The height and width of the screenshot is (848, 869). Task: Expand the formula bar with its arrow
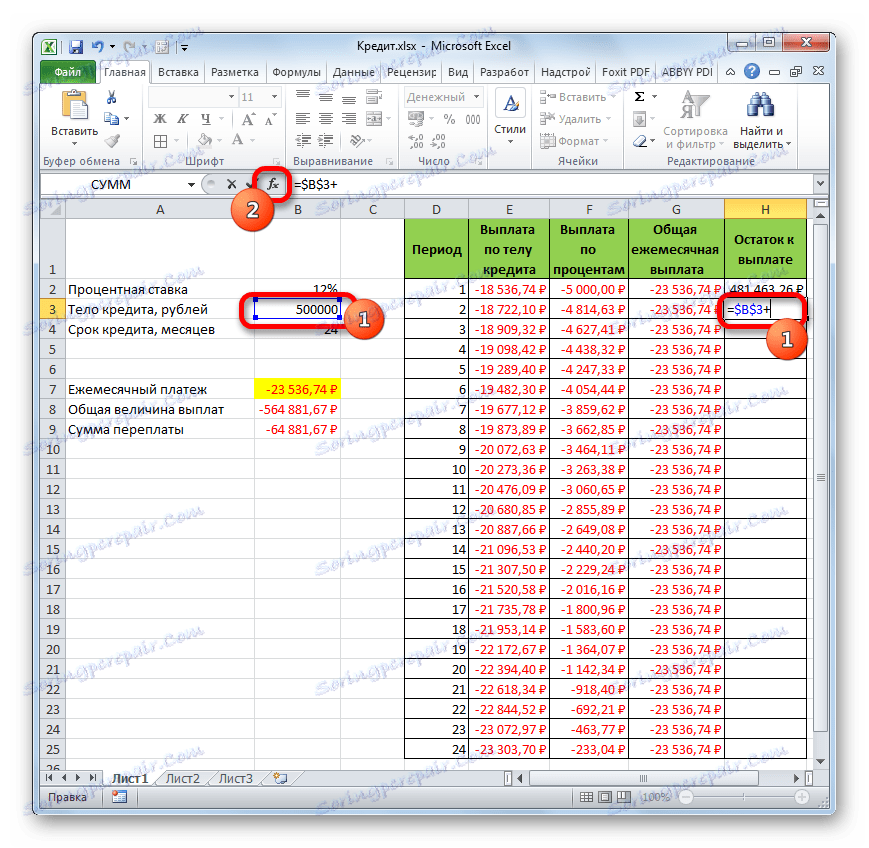pos(821,183)
